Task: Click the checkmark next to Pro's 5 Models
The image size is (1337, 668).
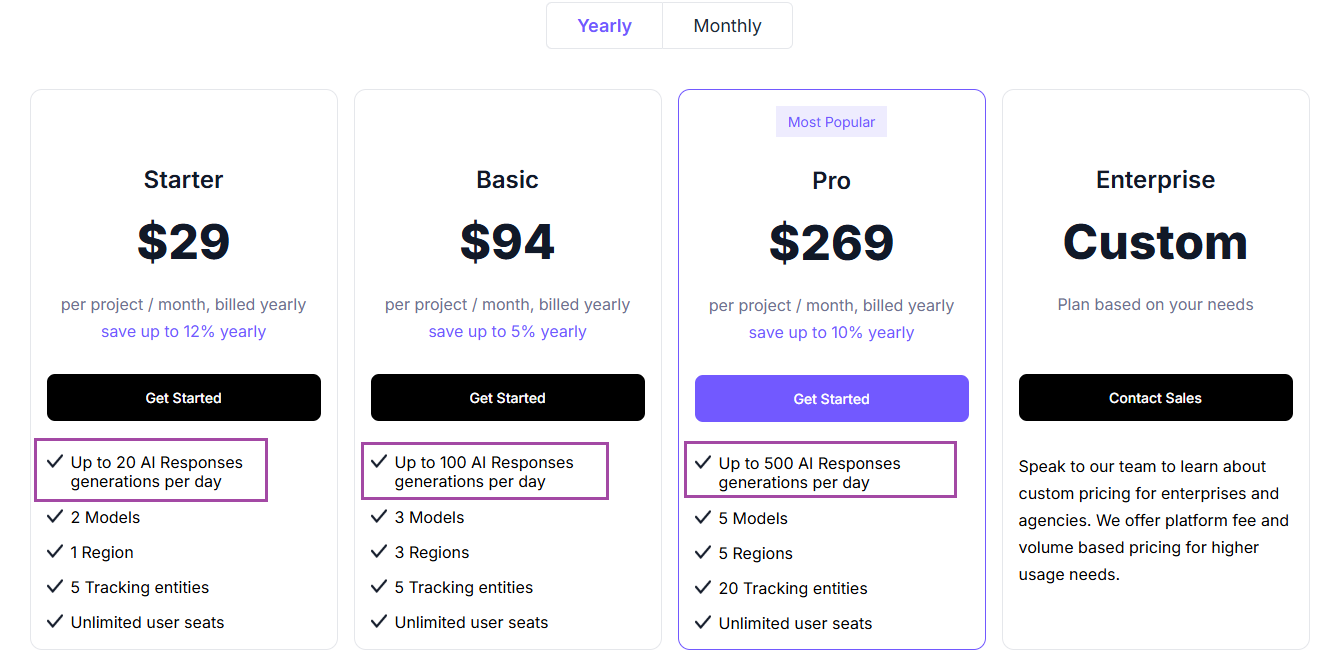Action: [x=703, y=518]
